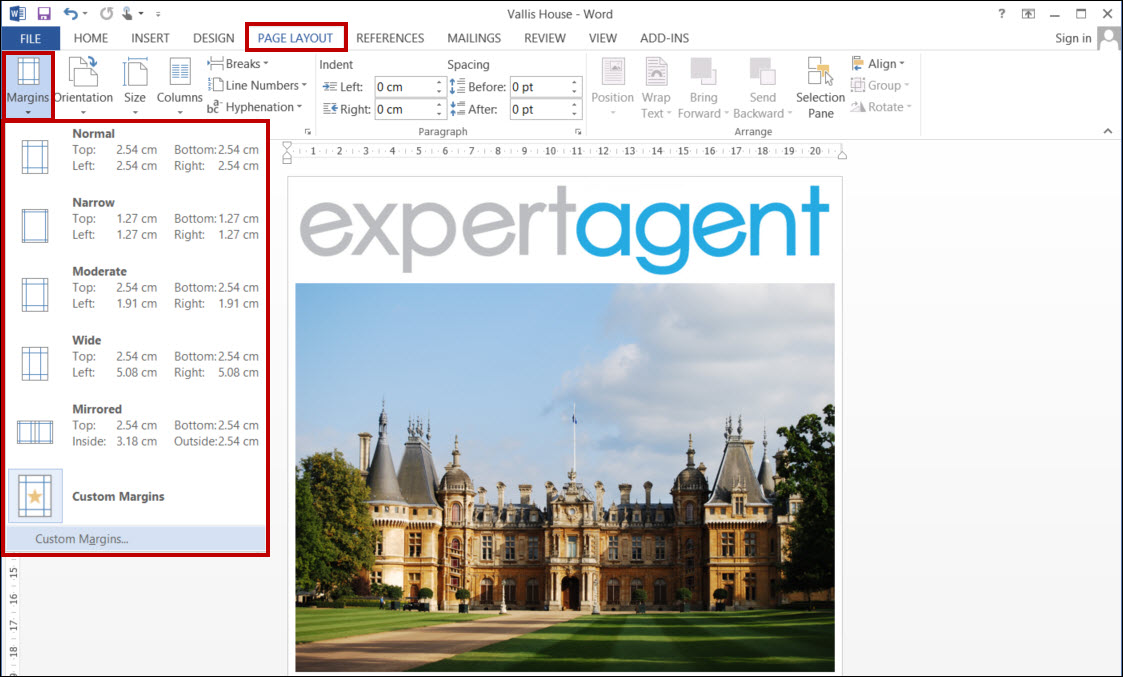This screenshot has width=1123, height=677.
Task: Increase Indent Left with up arrow
Action: click(439, 82)
